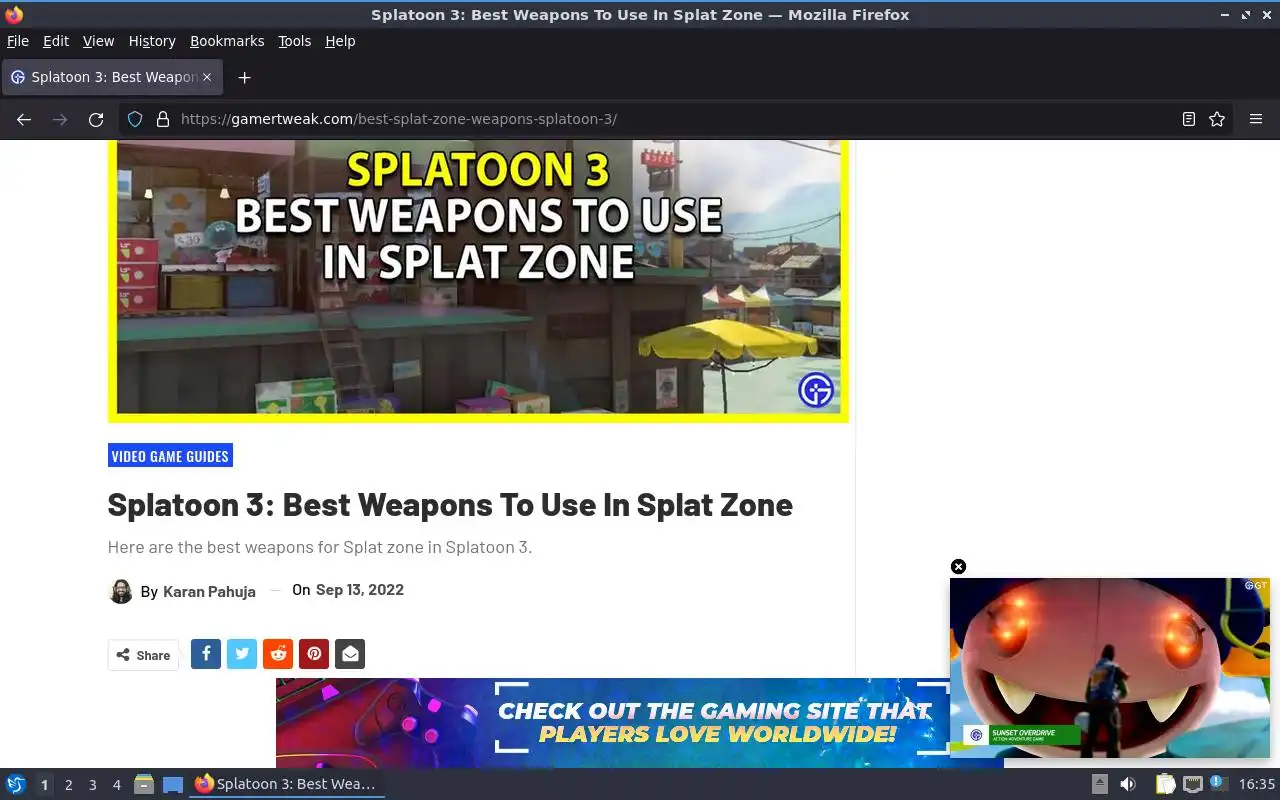Open author Karan Pahuja's page
The width and height of the screenshot is (1280, 800).
(x=209, y=591)
